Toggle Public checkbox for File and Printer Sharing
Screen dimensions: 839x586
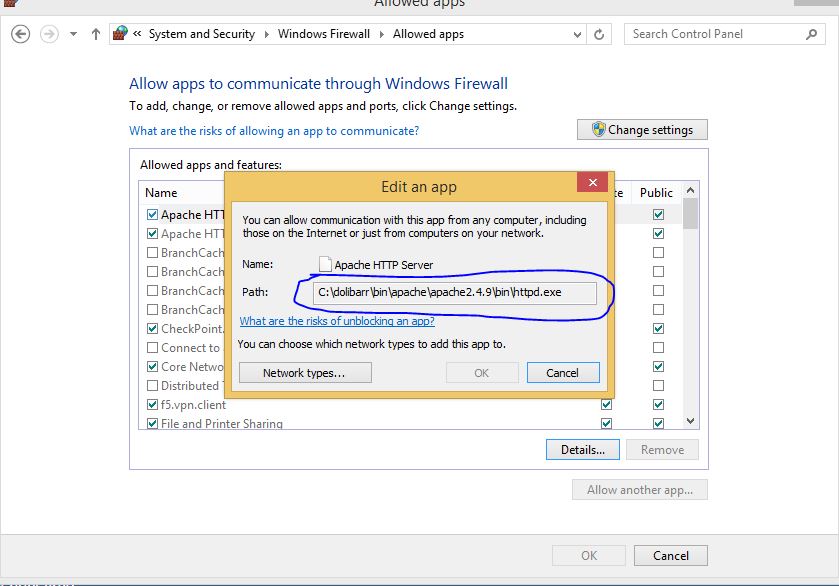(658, 423)
